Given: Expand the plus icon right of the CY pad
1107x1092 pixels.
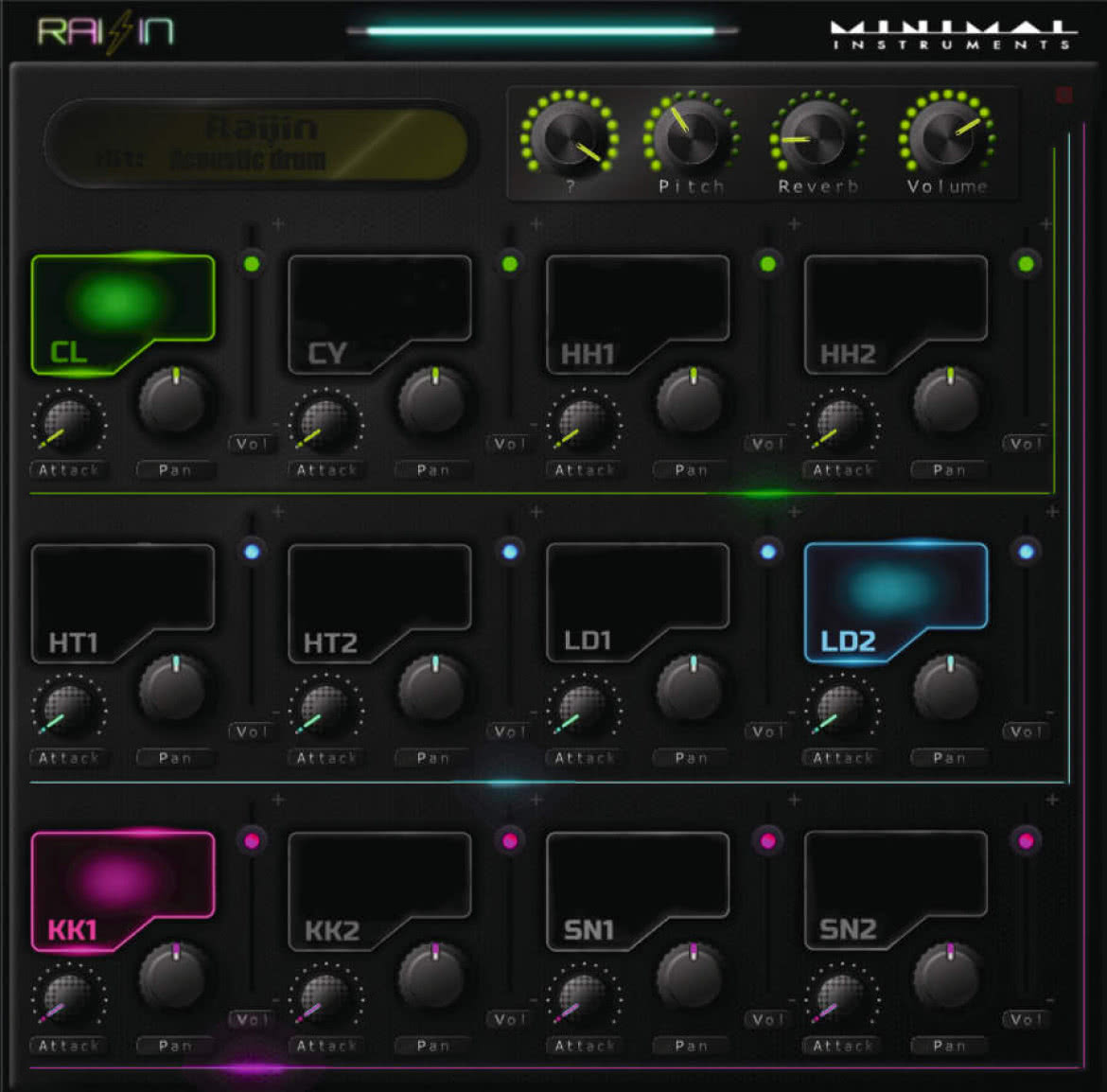Looking at the screenshot, I should (x=536, y=223).
